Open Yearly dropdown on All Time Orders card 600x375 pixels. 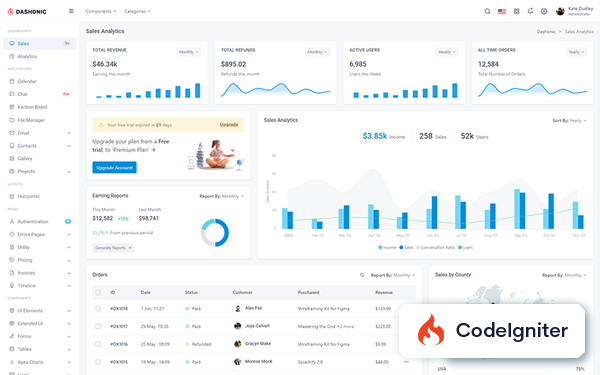pyautogui.click(x=576, y=52)
